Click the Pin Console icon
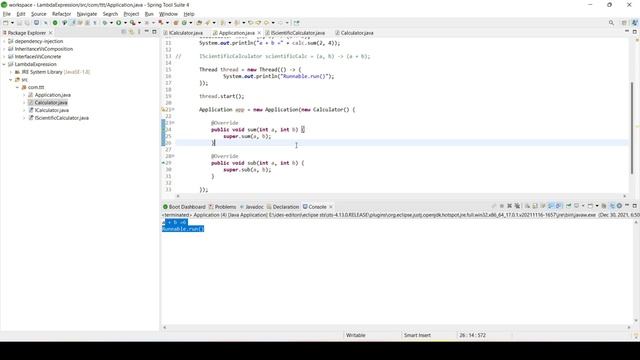640x360 pixels. point(568,206)
